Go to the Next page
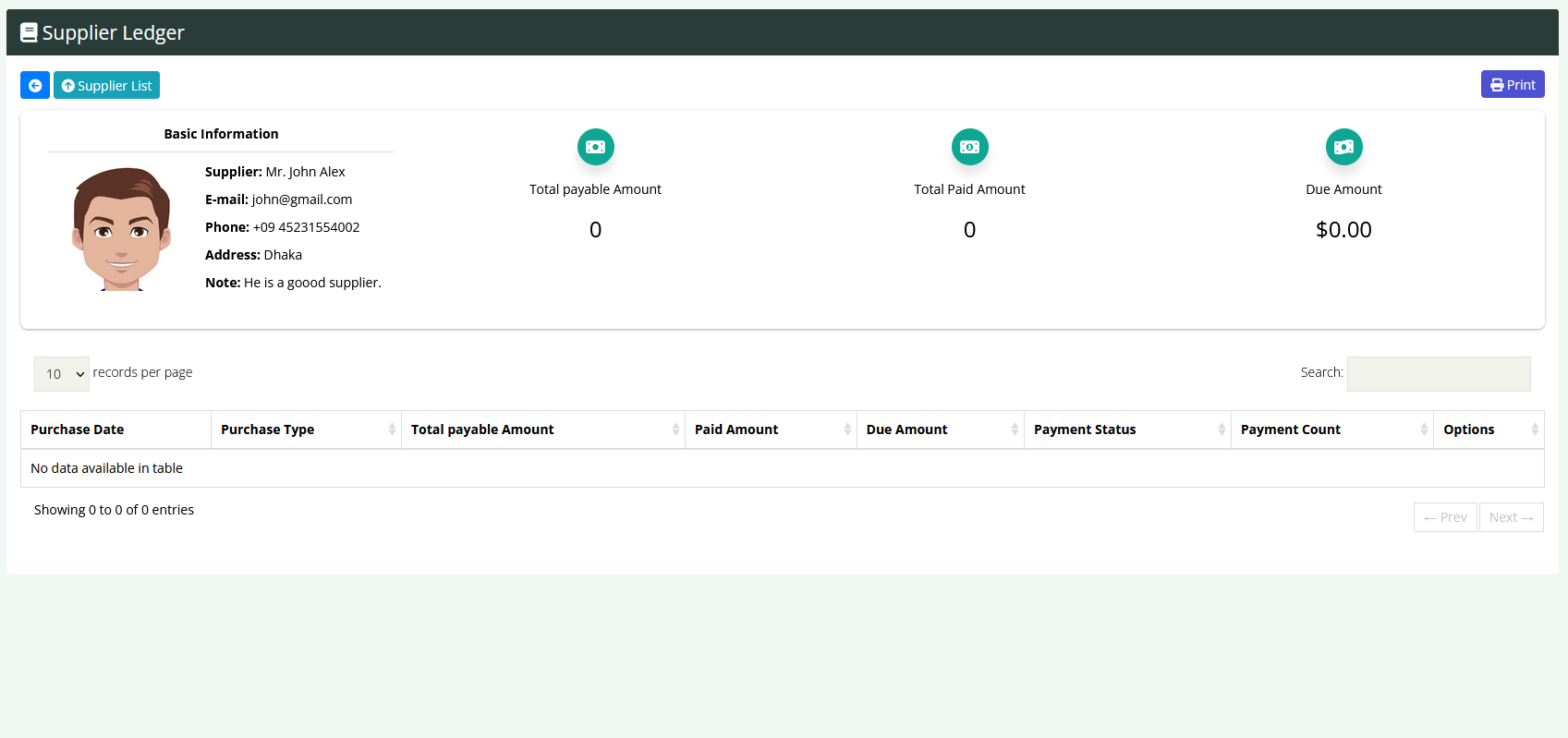 click(x=1511, y=517)
